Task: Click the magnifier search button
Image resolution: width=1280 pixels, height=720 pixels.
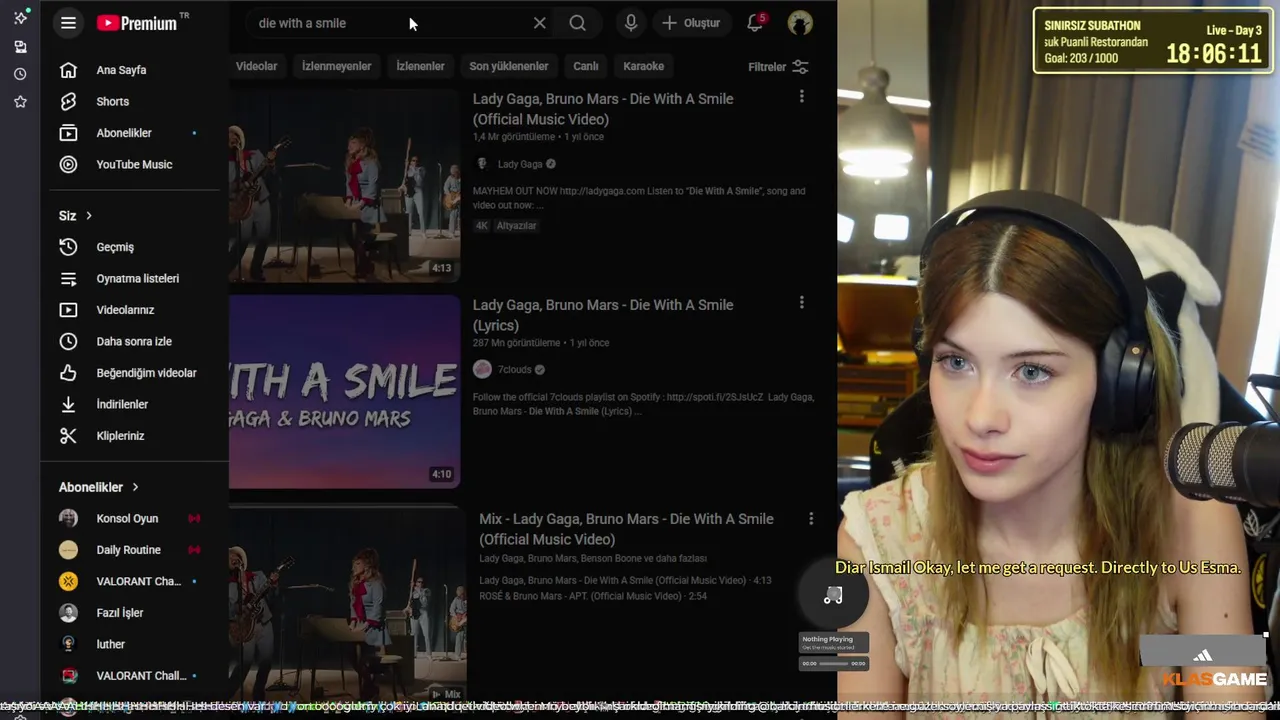Action: point(577,23)
